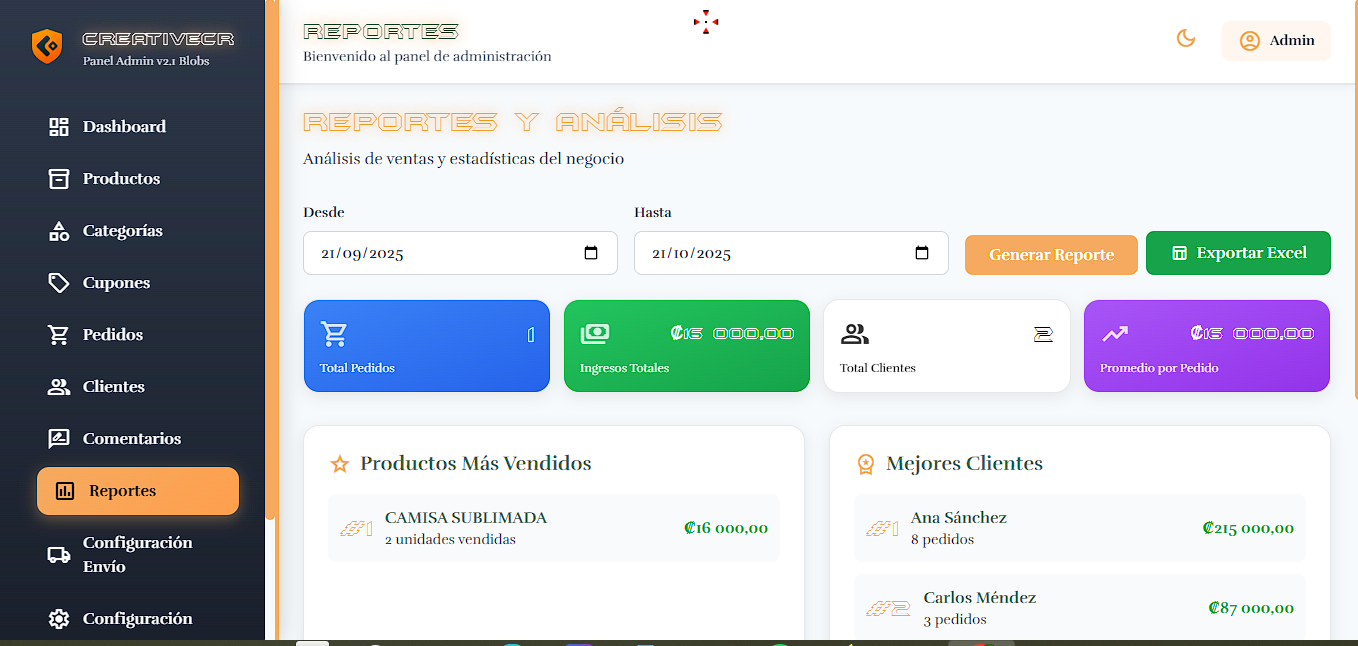Screen dimensions: 1358x646
Task: Open the Admin account dropdown
Action: click(1276, 40)
